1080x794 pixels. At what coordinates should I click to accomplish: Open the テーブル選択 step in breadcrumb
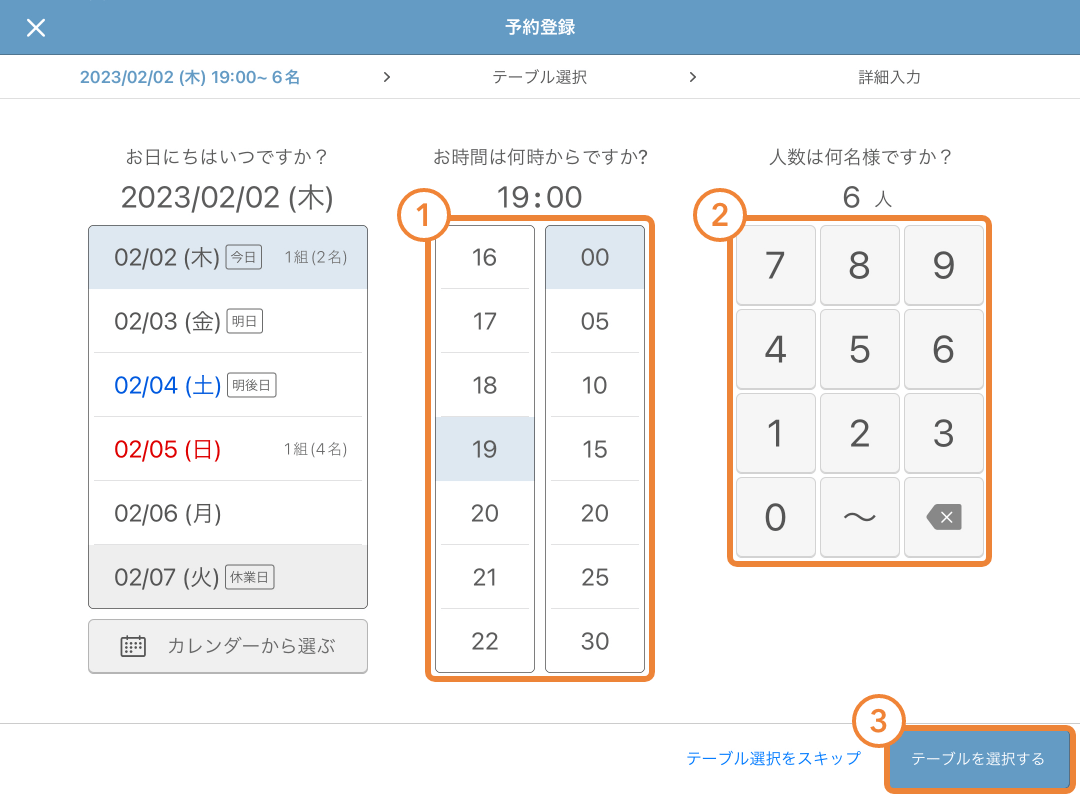[x=539, y=77]
